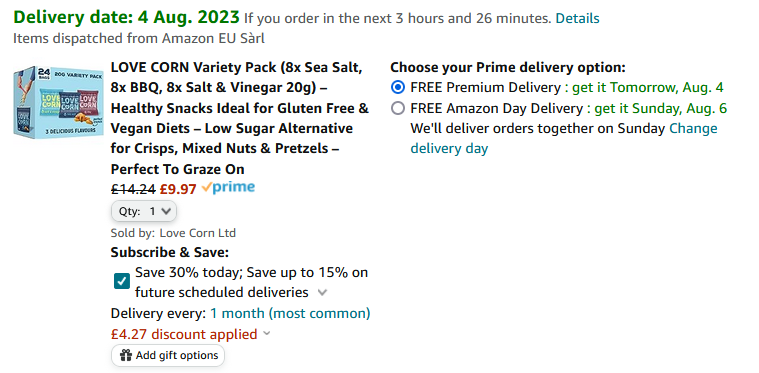The height and width of the screenshot is (373, 759).
Task: Click Change delivery day link
Action: pyautogui.click(x=564, y=138)
